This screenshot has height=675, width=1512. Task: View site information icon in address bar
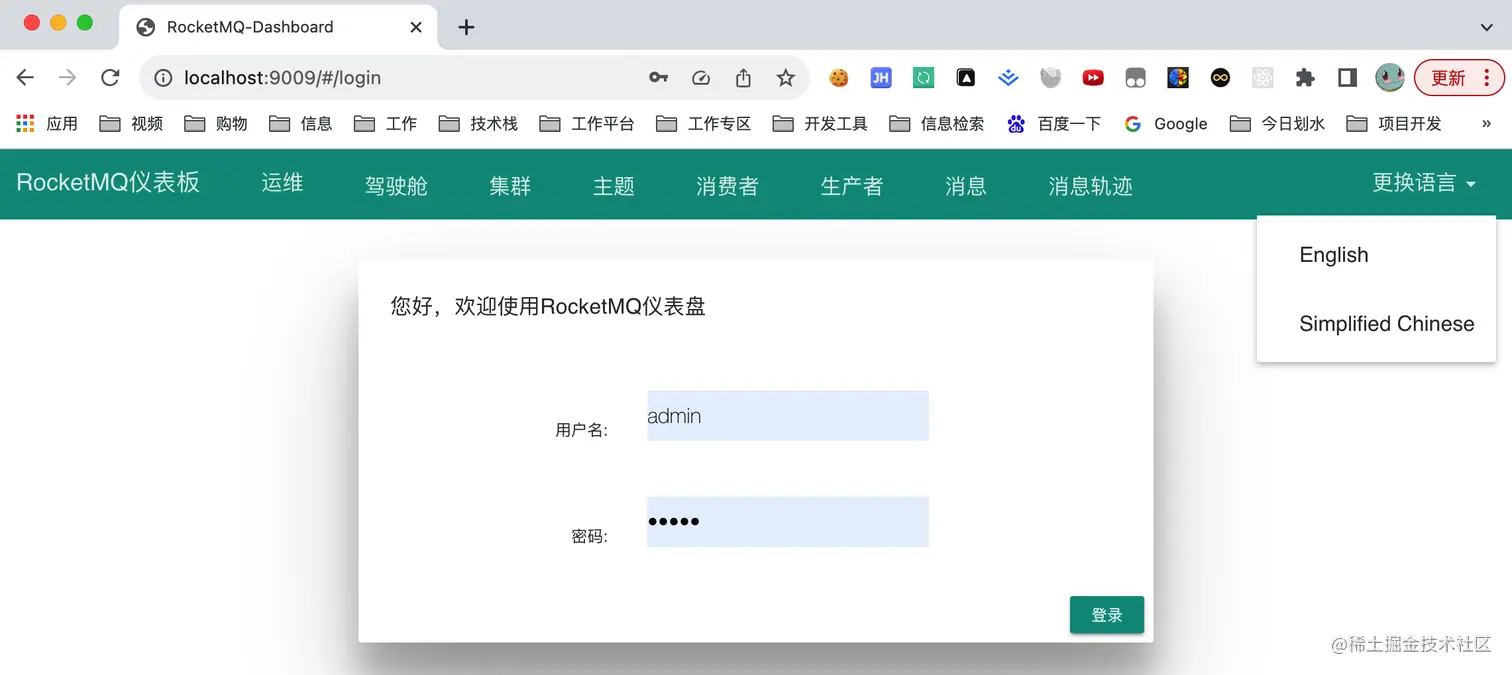(x=163, y=78)
